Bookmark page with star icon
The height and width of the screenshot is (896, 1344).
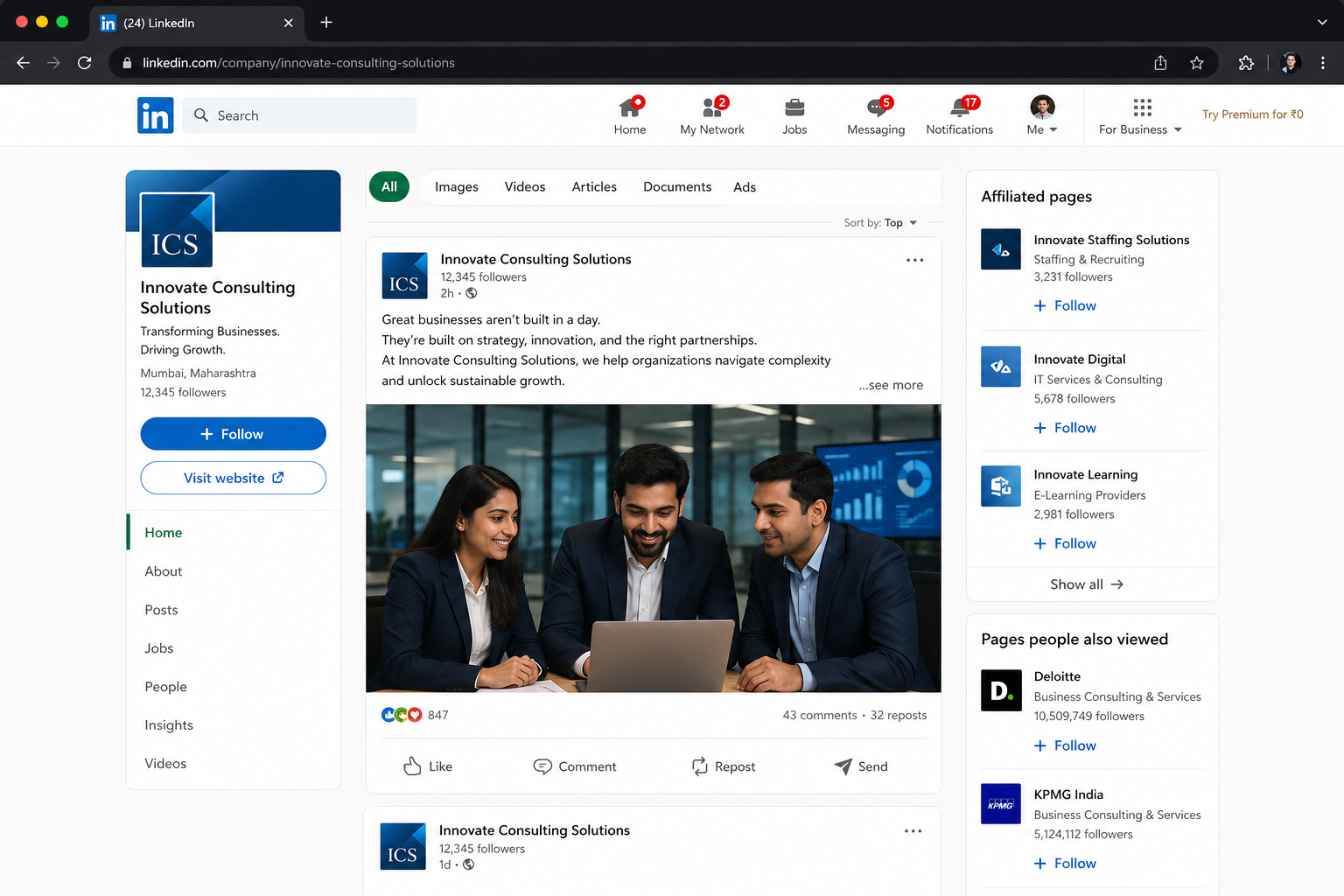1197,63
